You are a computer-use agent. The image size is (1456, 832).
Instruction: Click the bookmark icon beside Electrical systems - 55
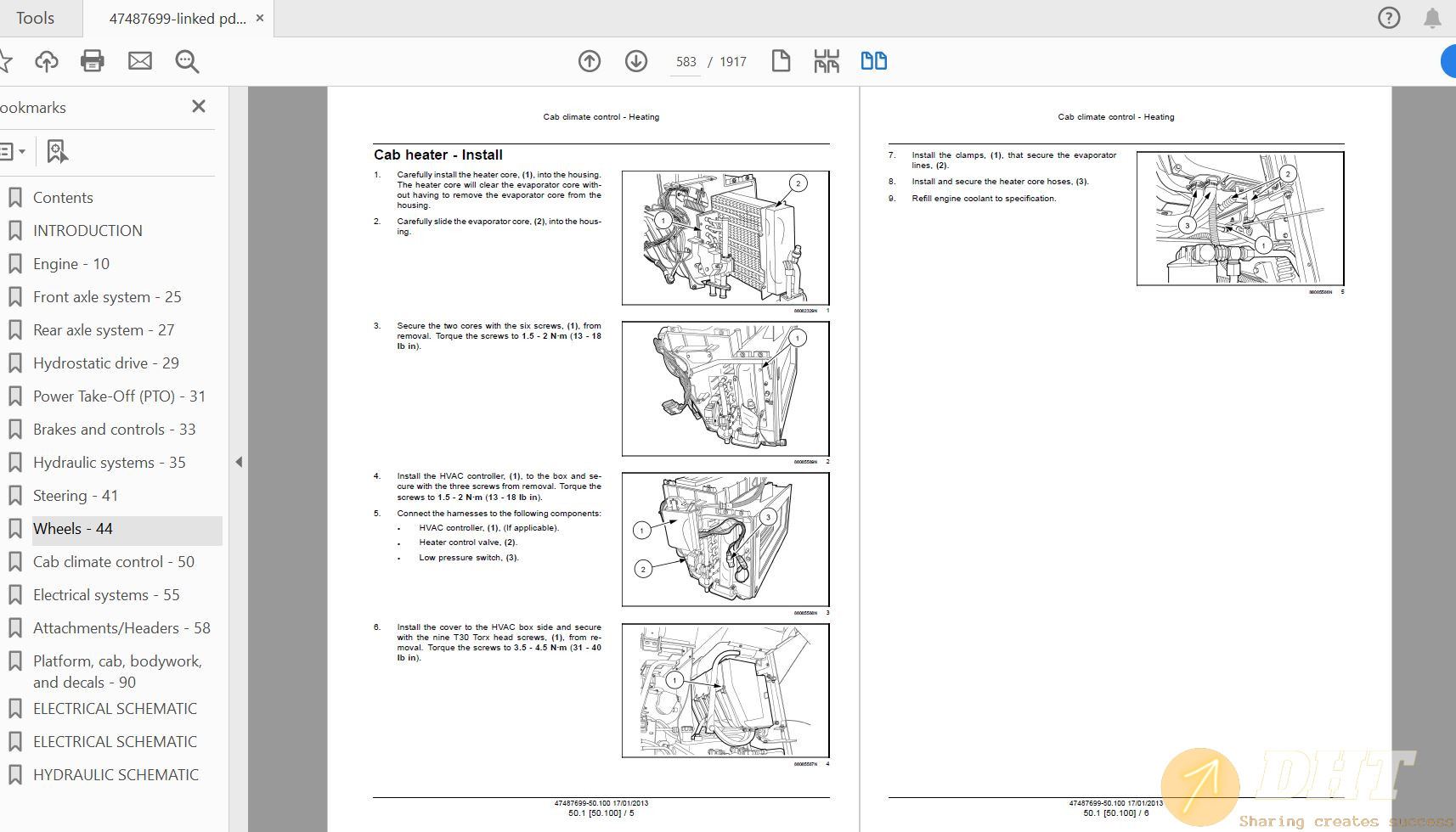(15, 595)
